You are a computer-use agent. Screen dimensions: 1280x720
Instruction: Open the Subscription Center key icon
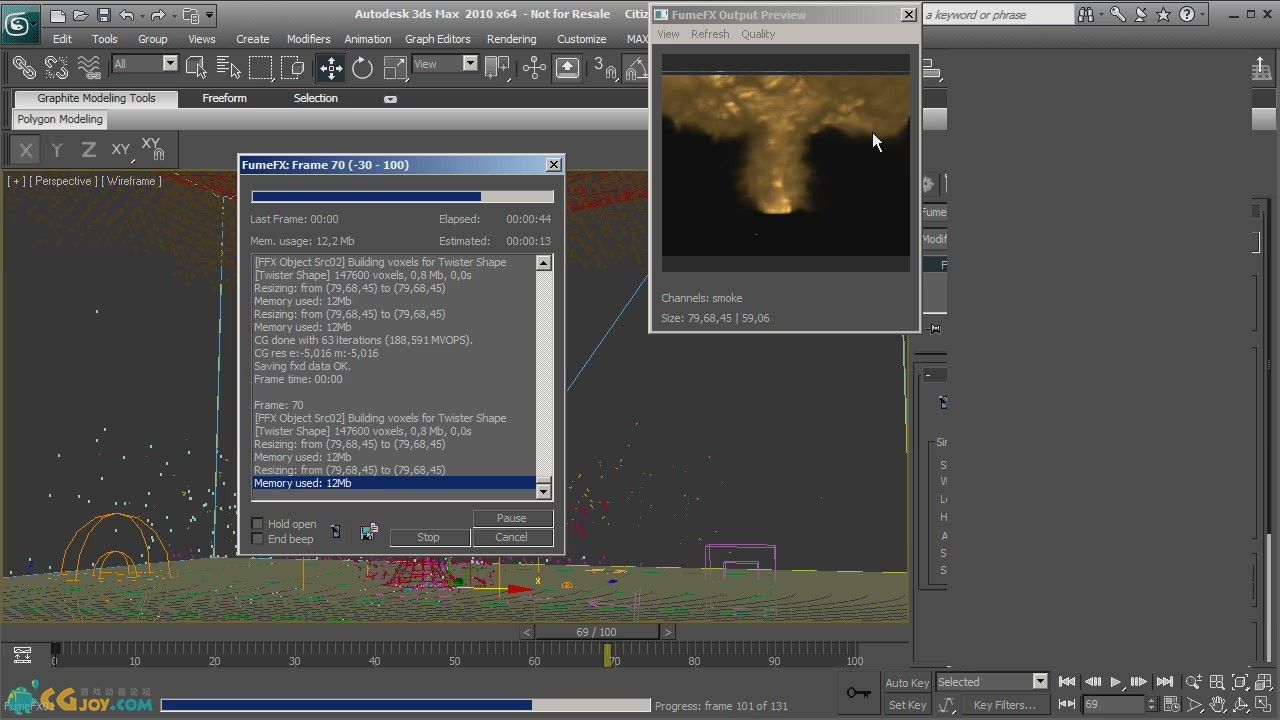pos(1117,15)
